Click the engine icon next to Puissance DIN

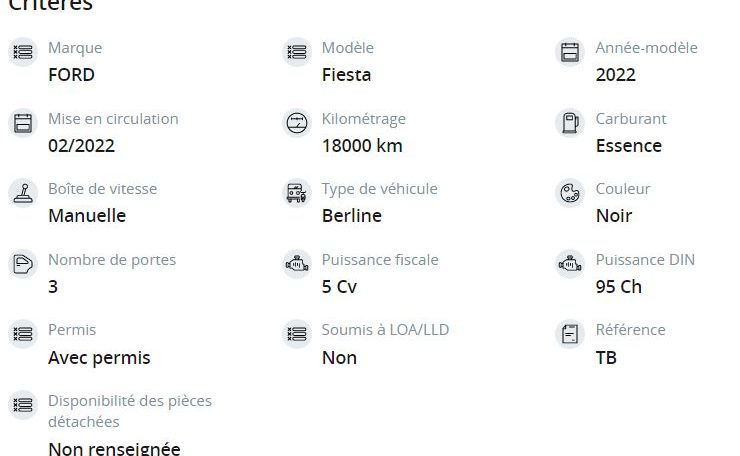tap(570, 264)
